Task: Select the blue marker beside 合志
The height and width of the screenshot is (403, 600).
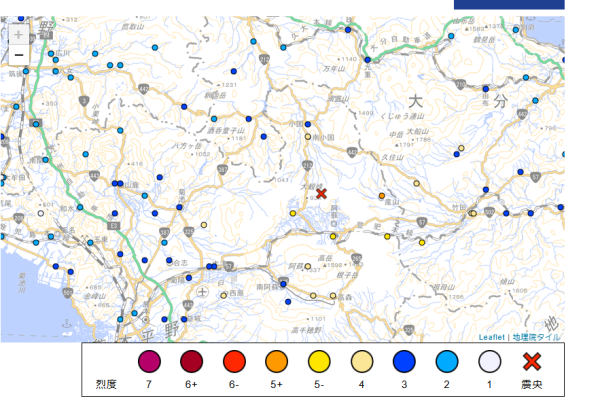Action: (169, 260)
